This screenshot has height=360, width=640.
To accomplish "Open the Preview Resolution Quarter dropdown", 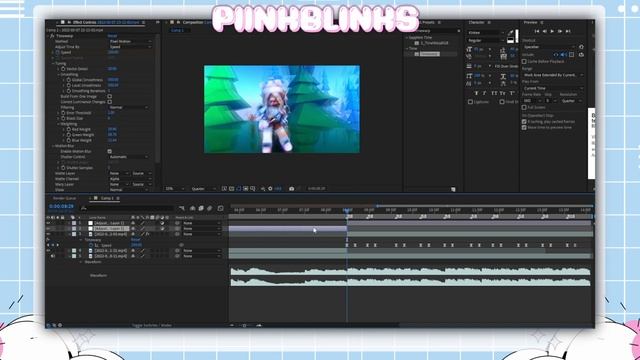I will click(x=571, y=101).
